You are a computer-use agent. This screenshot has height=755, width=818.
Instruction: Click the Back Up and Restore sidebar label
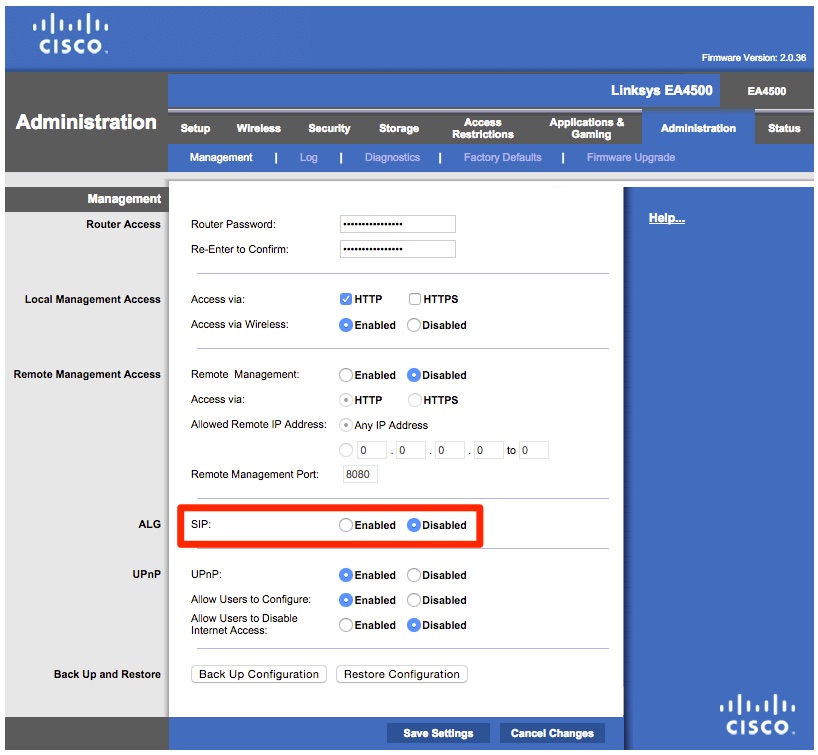point(107,675)
